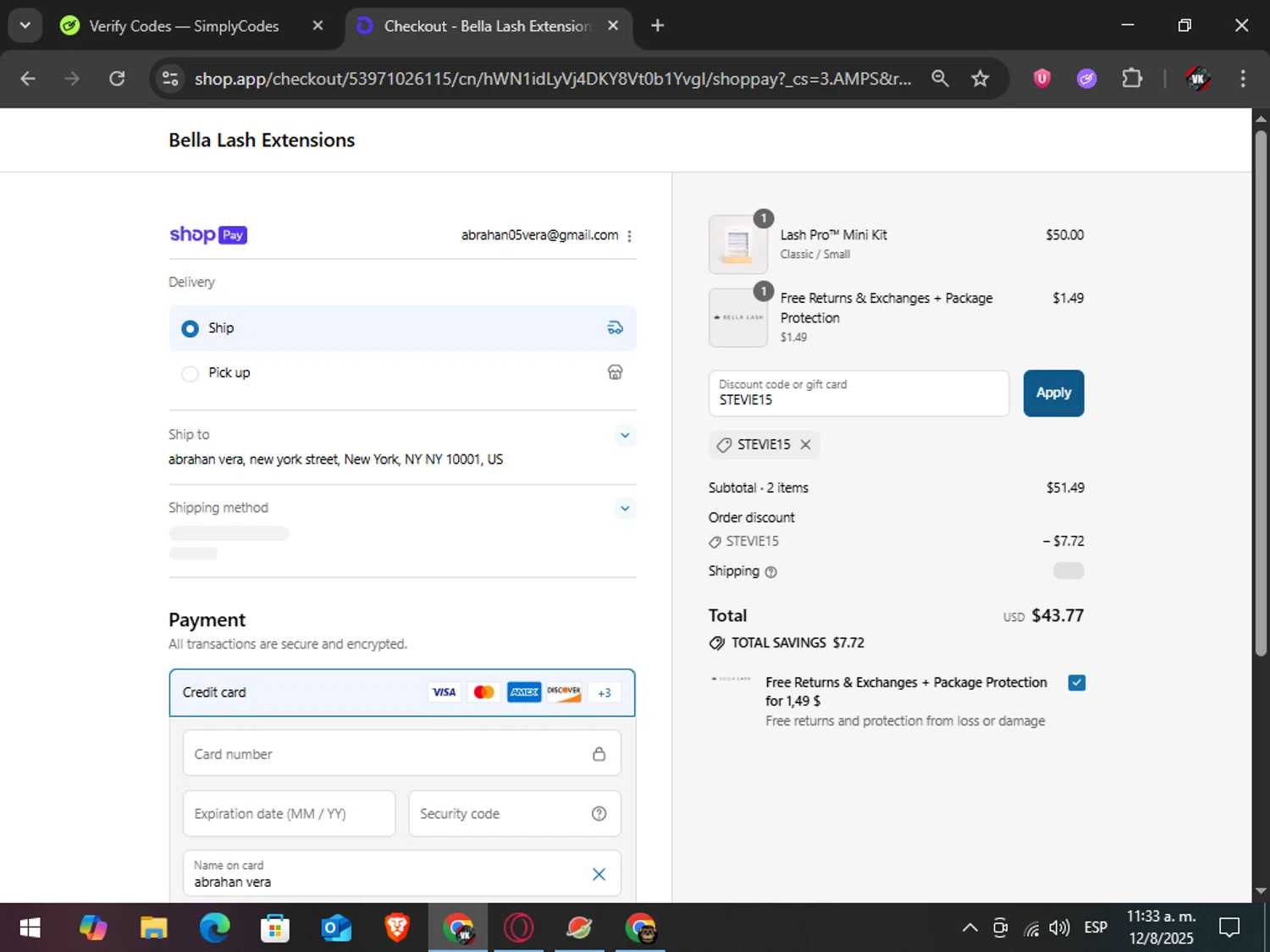1270x952 pixels.
Task: Click the browser address bar URL
Action: tap(553, 79)
